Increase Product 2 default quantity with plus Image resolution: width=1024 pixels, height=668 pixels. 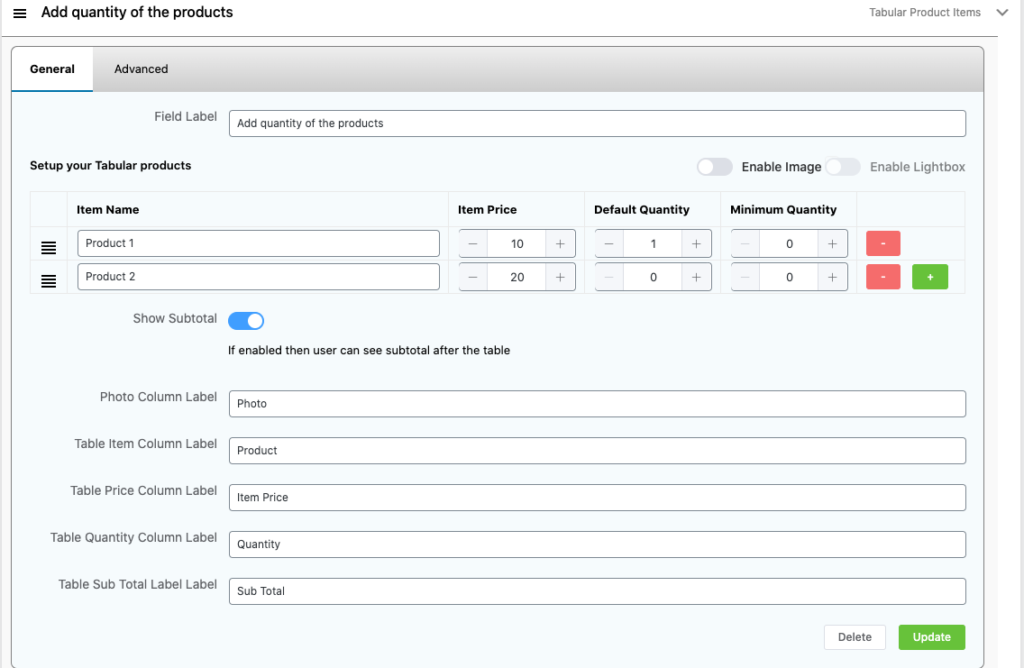click(x=696, y=277)
